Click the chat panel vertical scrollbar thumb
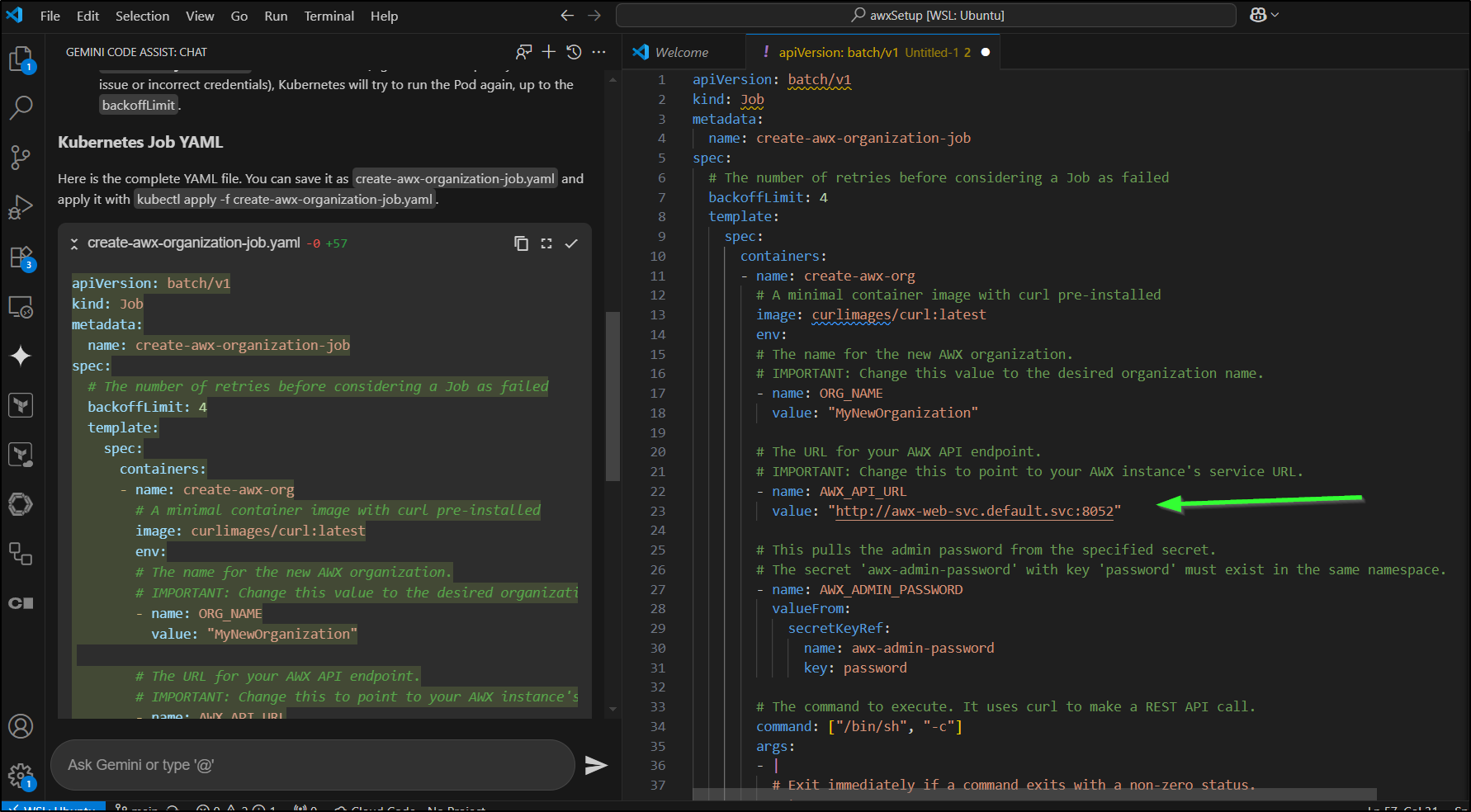1471x812 pixels. point(613,396)
